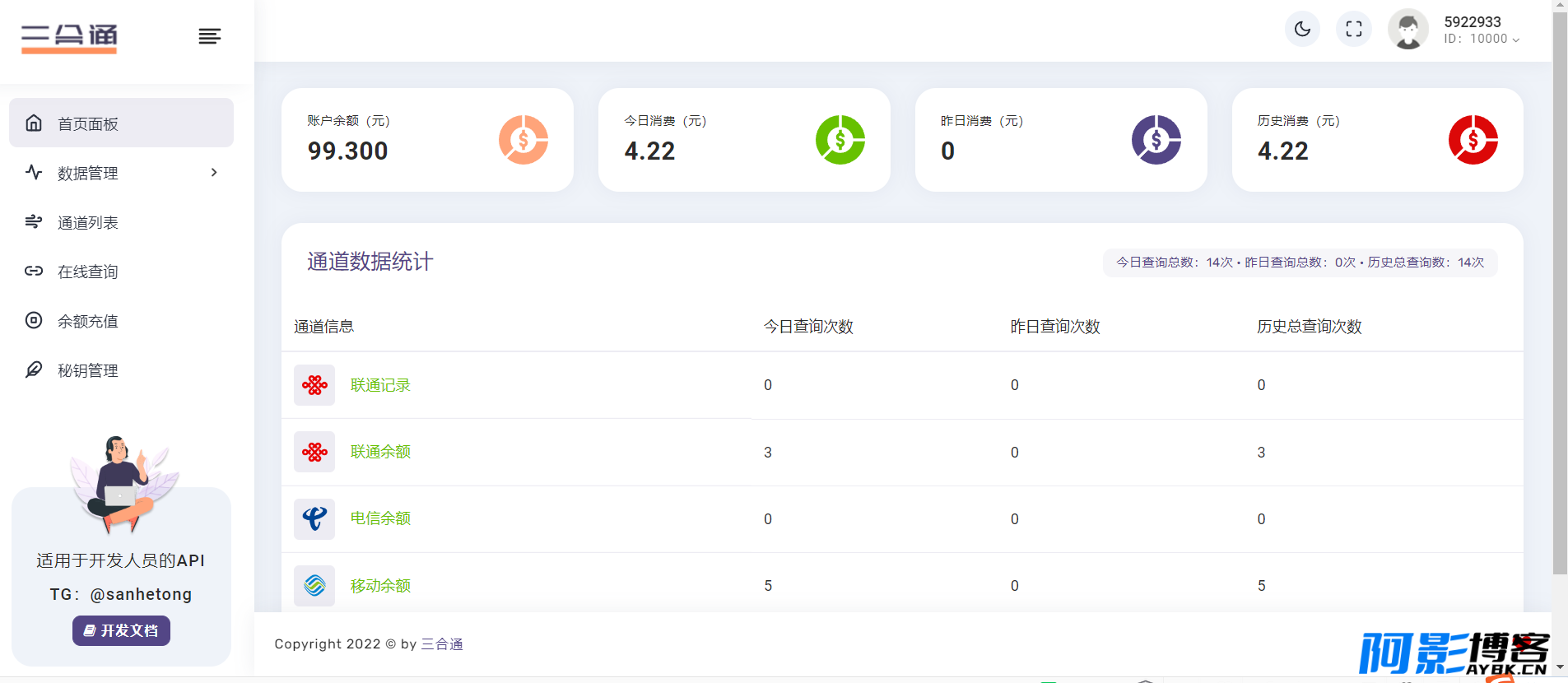This screenshot has height=683, width=1568.
Task: Click the link icon beside 在线查询
Action: point(34,271)
